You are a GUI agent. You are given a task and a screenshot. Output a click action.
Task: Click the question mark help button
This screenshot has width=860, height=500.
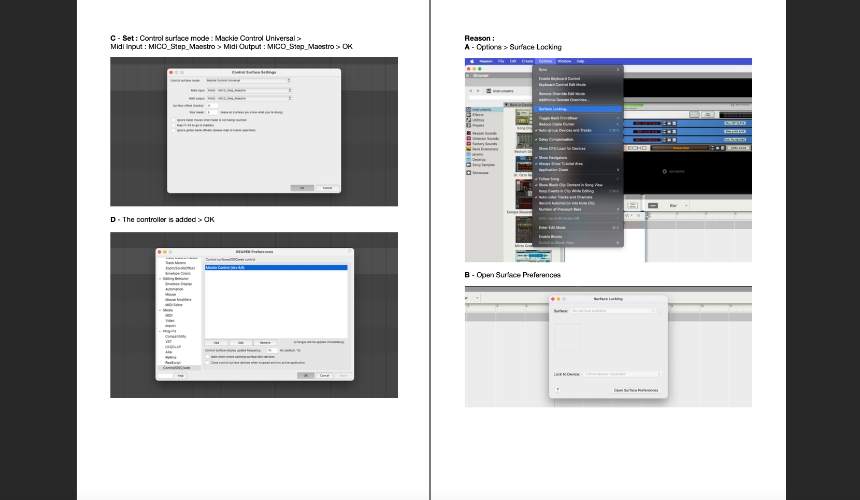coord(557,390)
